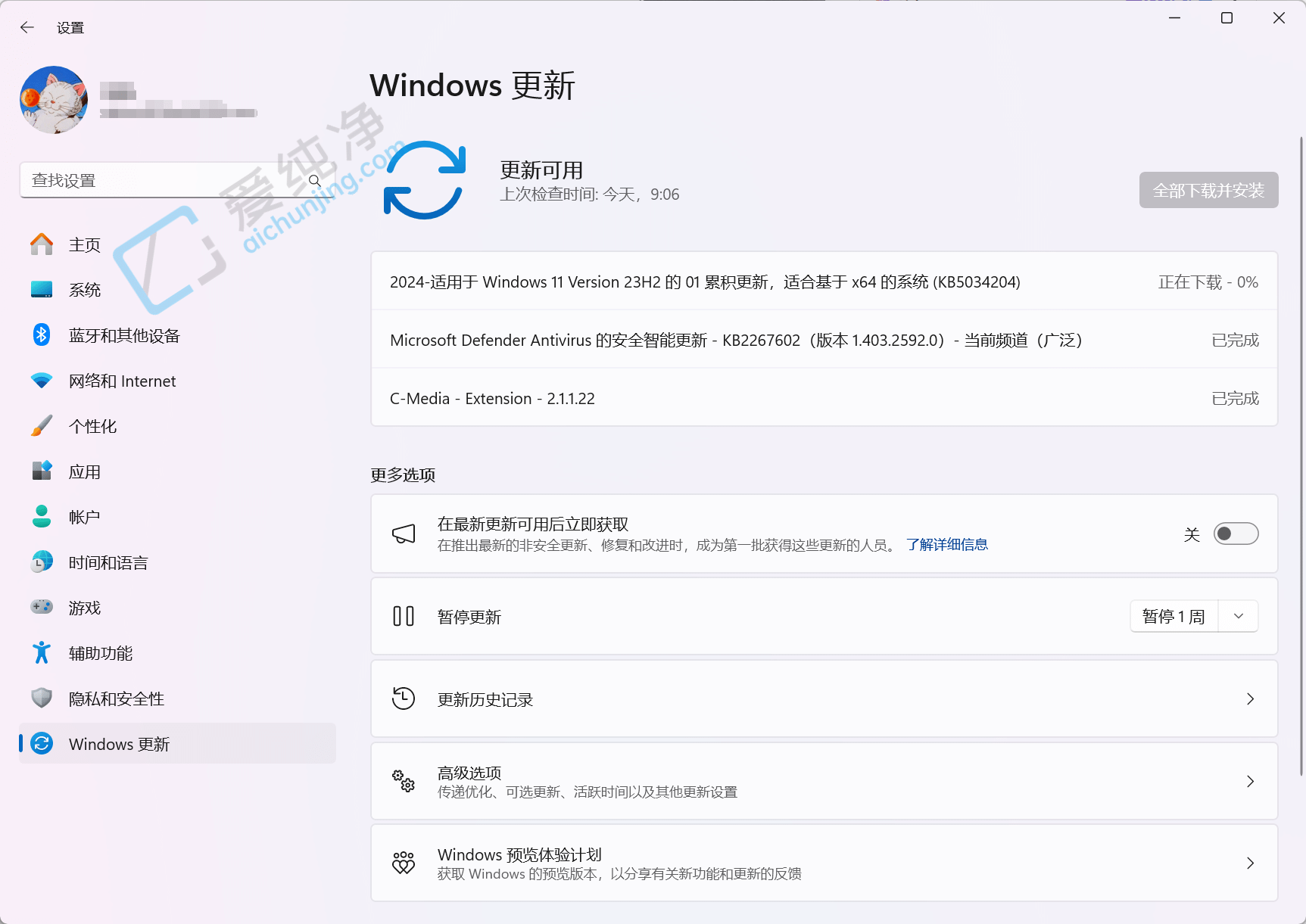Click the search magnifier icon
Viewport: 1306px width, 924px height.
(315, 180)
